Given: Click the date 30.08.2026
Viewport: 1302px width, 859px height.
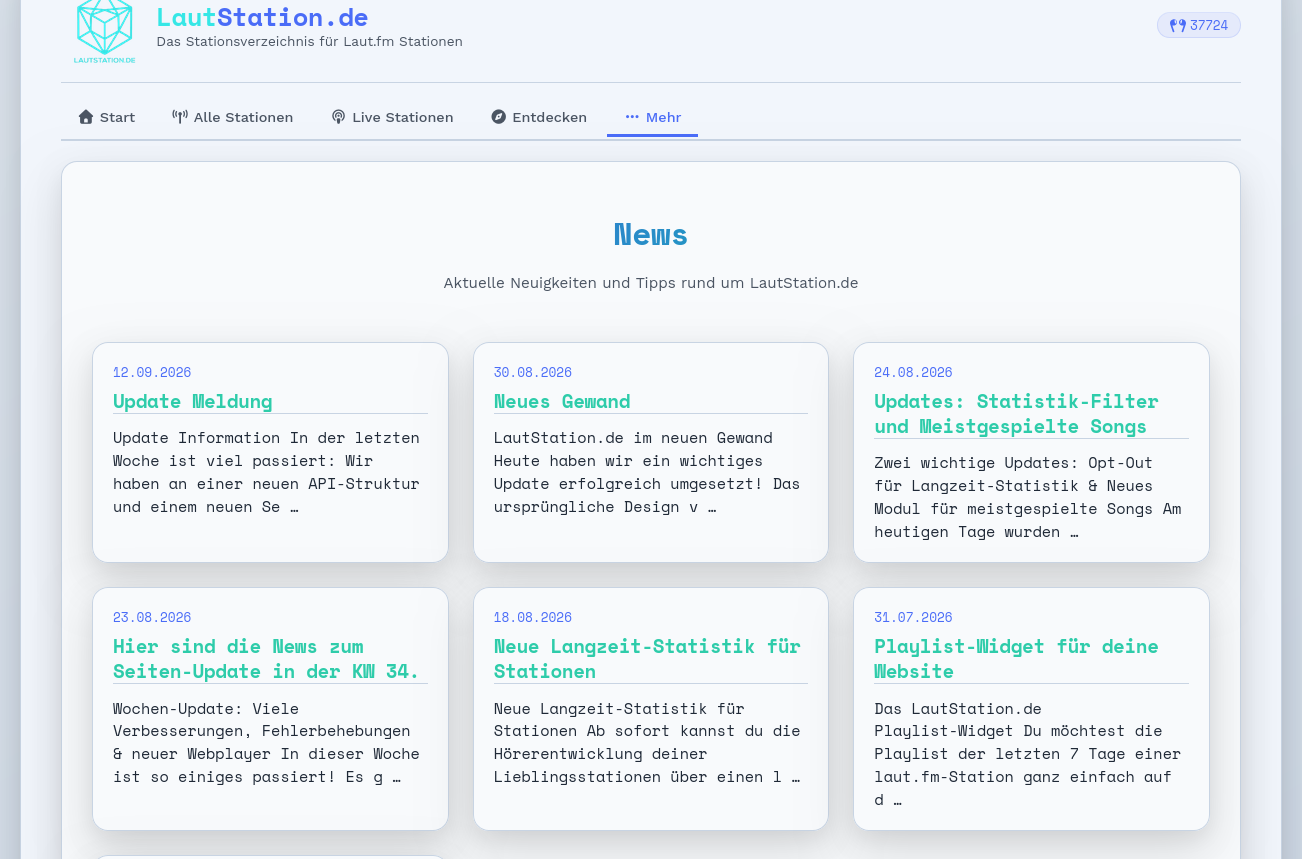Looking at the screenshot, I should 533,372.
